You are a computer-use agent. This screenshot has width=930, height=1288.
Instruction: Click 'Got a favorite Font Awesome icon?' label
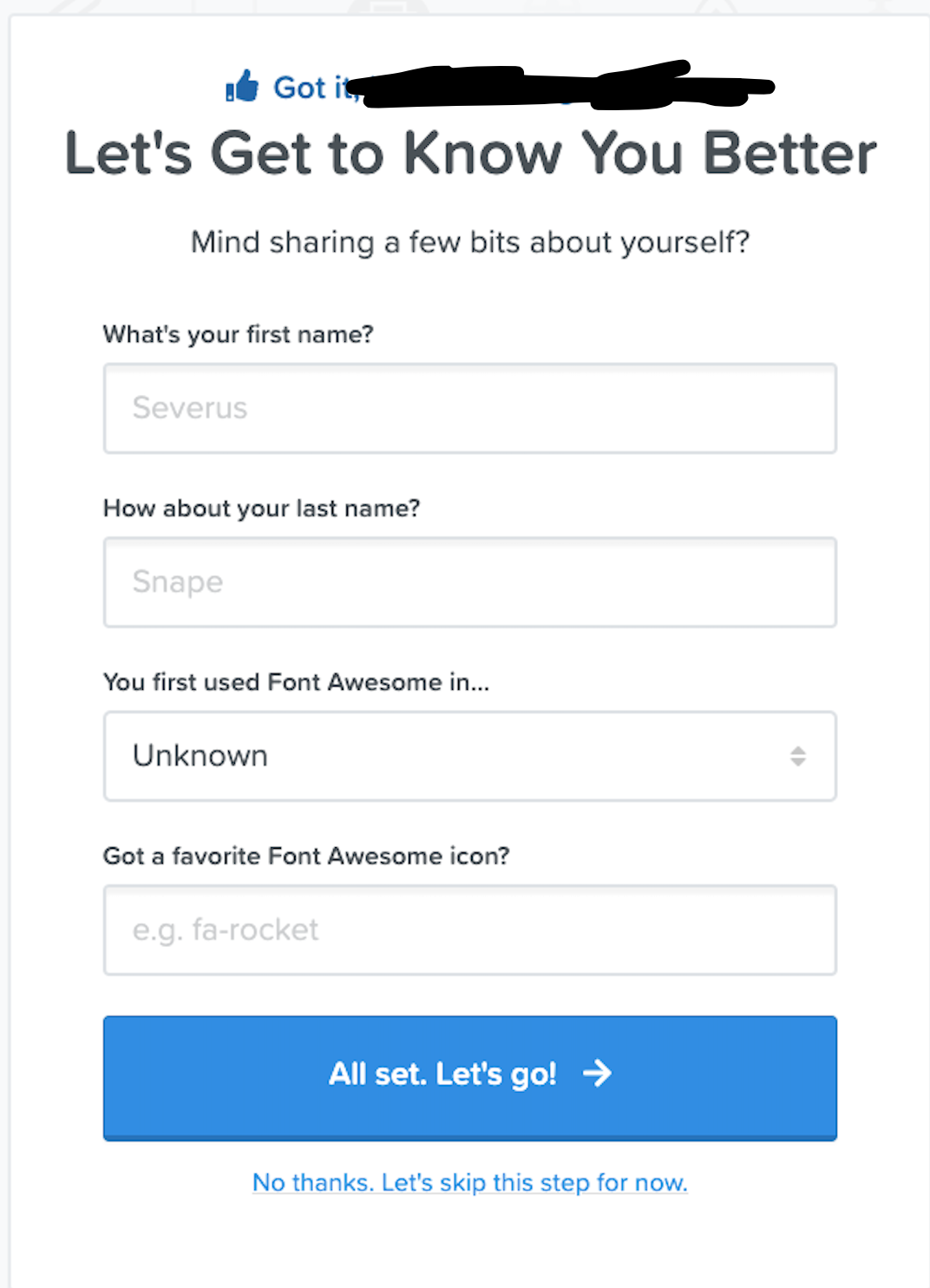tap(306, 856)
